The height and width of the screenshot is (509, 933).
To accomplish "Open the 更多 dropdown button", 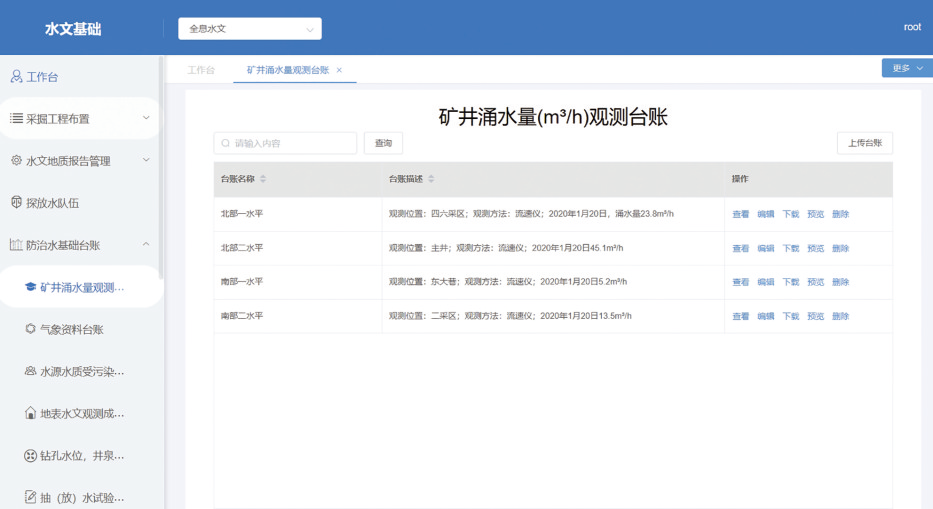I will click(907, 68).
